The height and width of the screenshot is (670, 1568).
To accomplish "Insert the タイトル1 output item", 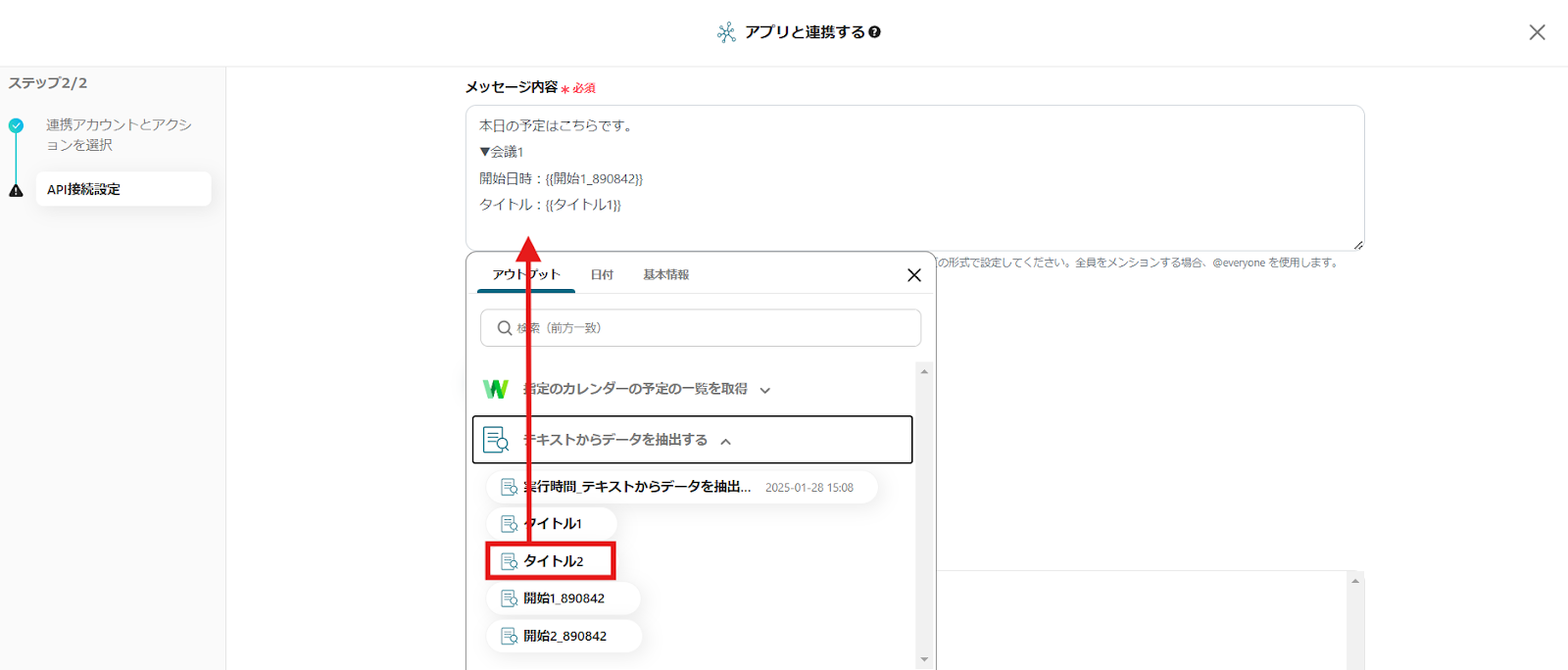I will (552, 524).
